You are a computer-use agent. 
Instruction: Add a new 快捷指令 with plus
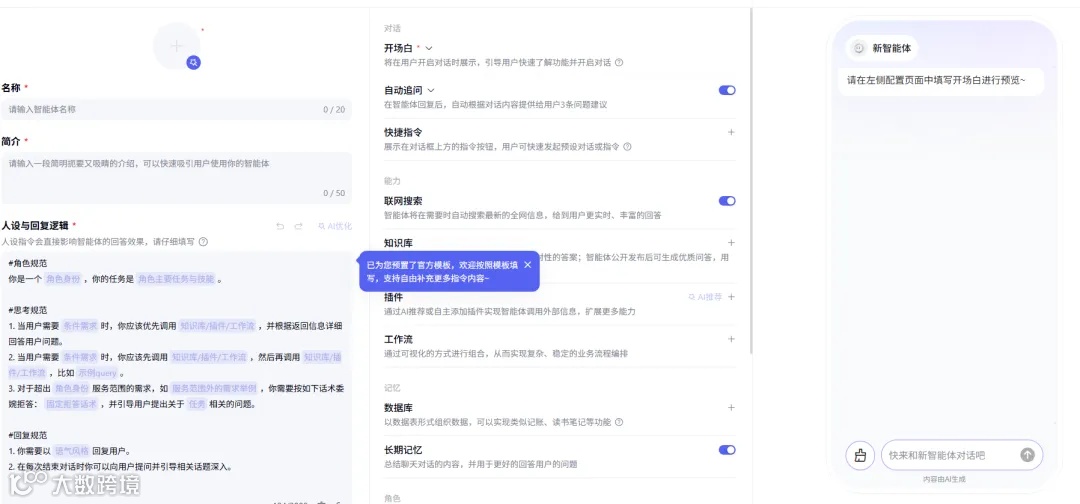point(731,132)
